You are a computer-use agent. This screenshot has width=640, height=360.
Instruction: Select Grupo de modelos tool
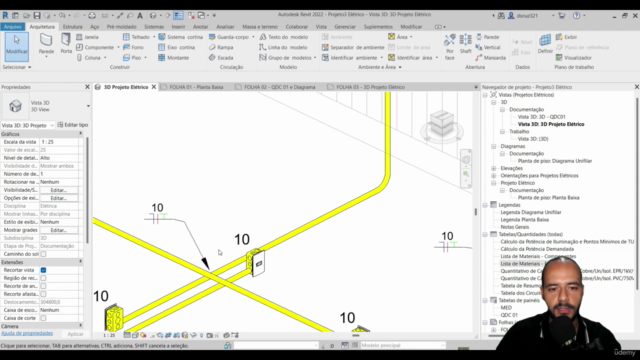[x=285, y=58]
